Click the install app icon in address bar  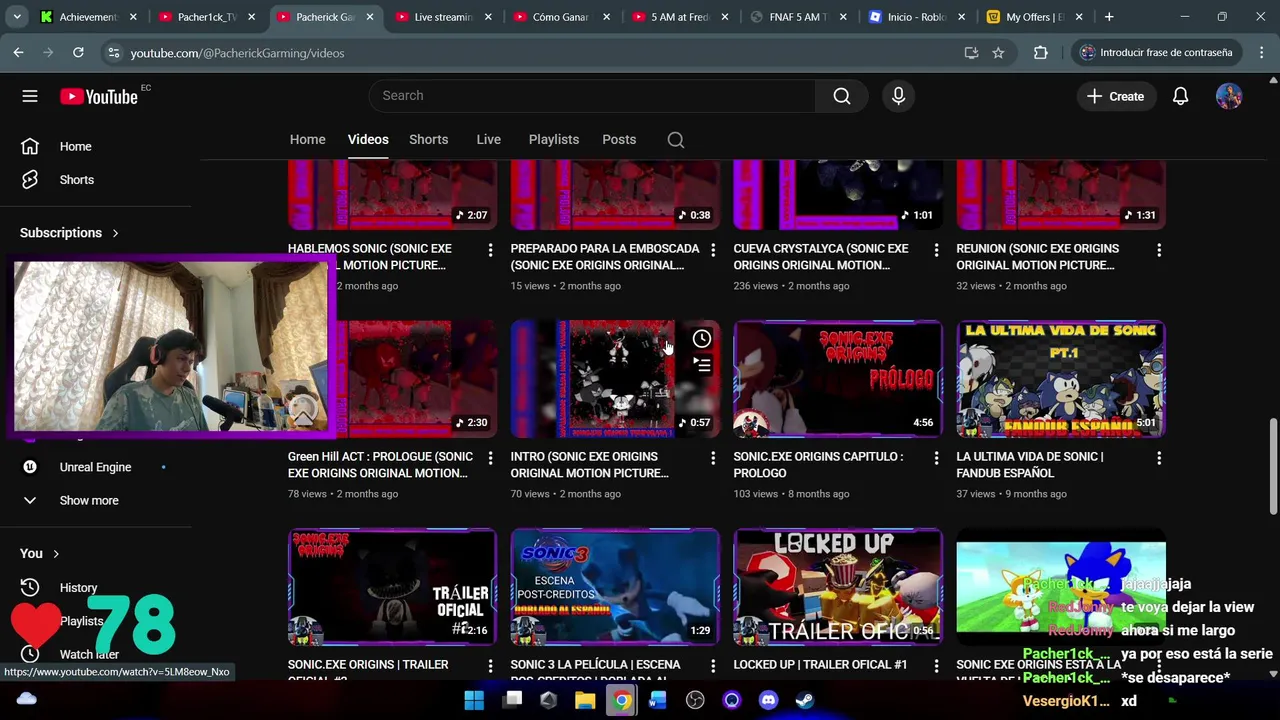click(x=971, y=53)
